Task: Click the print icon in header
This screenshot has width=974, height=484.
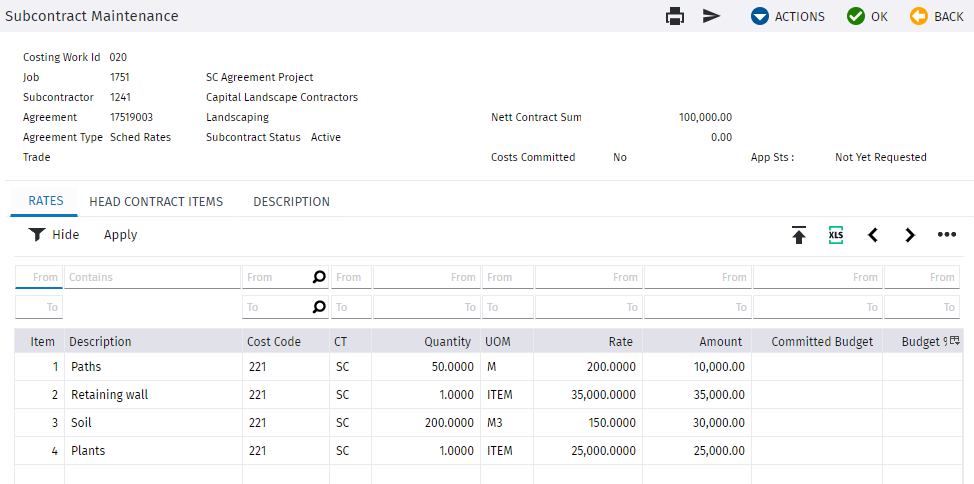Action: (675, 16)
